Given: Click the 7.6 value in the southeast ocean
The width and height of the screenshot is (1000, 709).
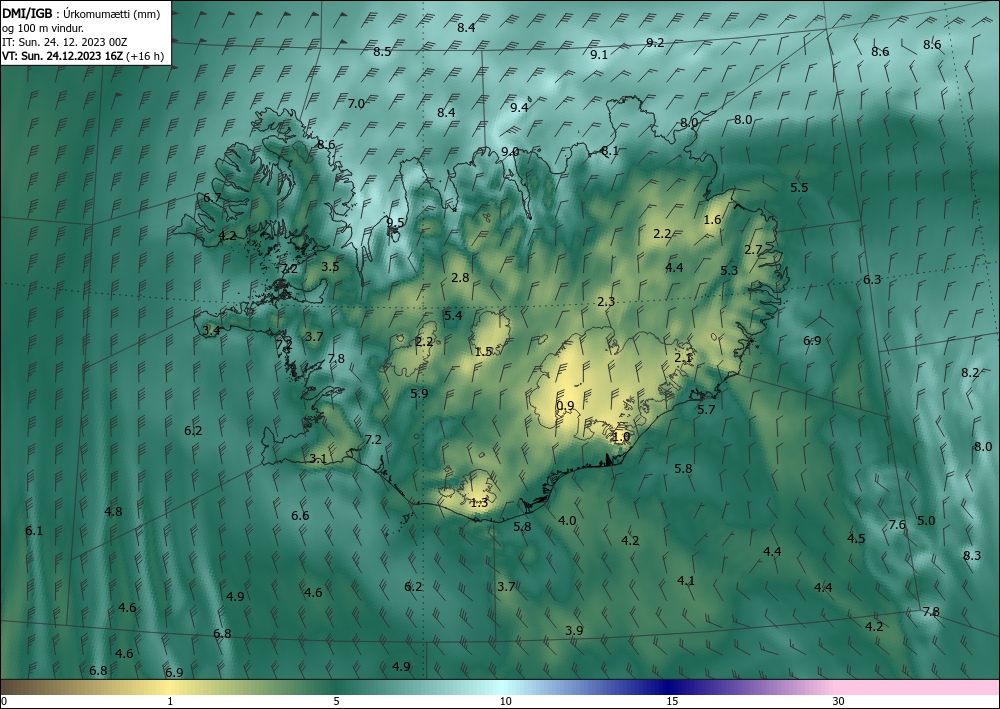Looking at the screenshot, I should 897,525.
